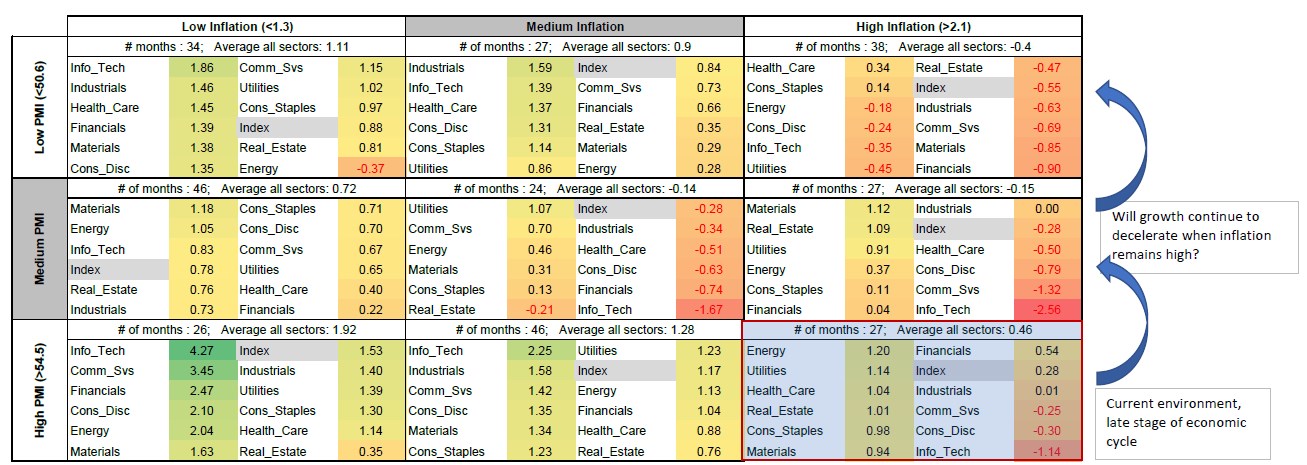Select the High Inflation (>2.1) column header
This screenshot has width=1307, height=465.
click(912, 26)
